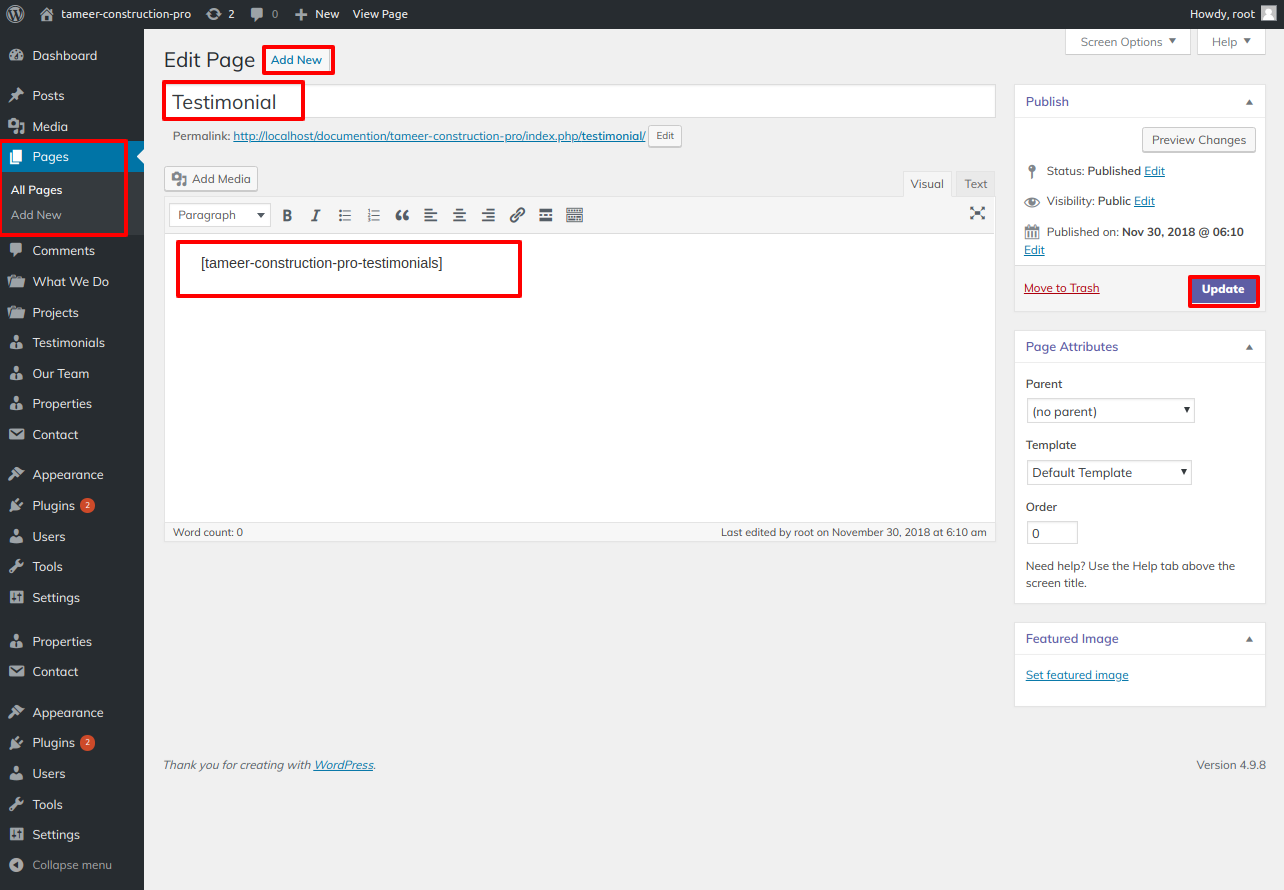Open the Paragraph format dropdown
This screenshot has width=1284, height=890.
[x=220, y=215]
